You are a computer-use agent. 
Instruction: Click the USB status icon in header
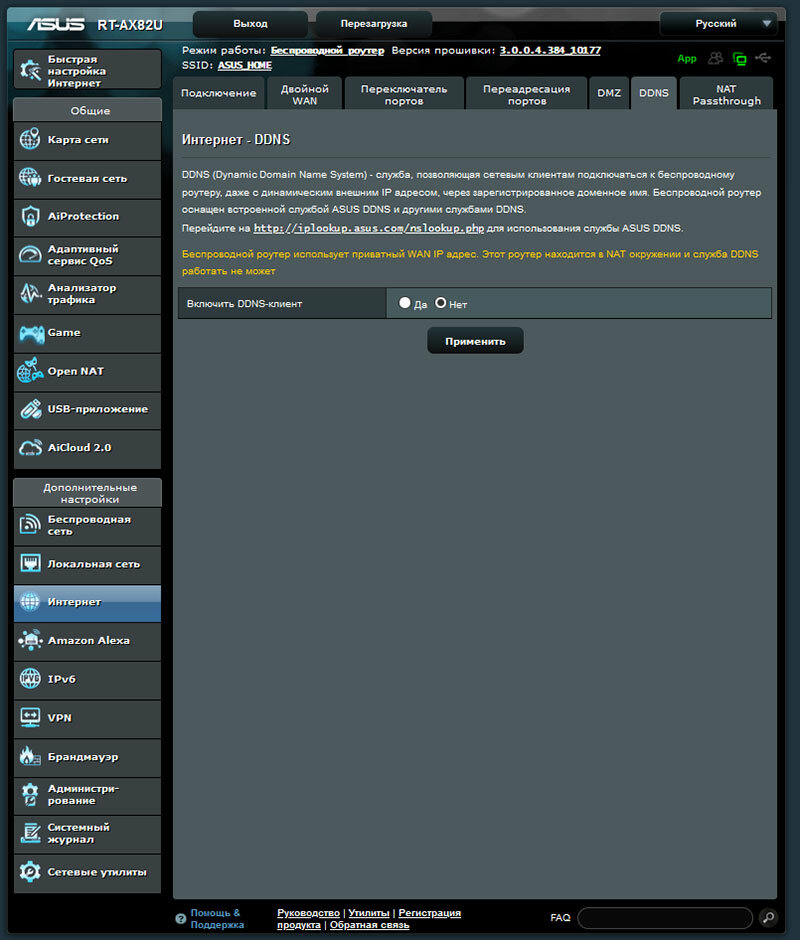click(x=763, y=58)
